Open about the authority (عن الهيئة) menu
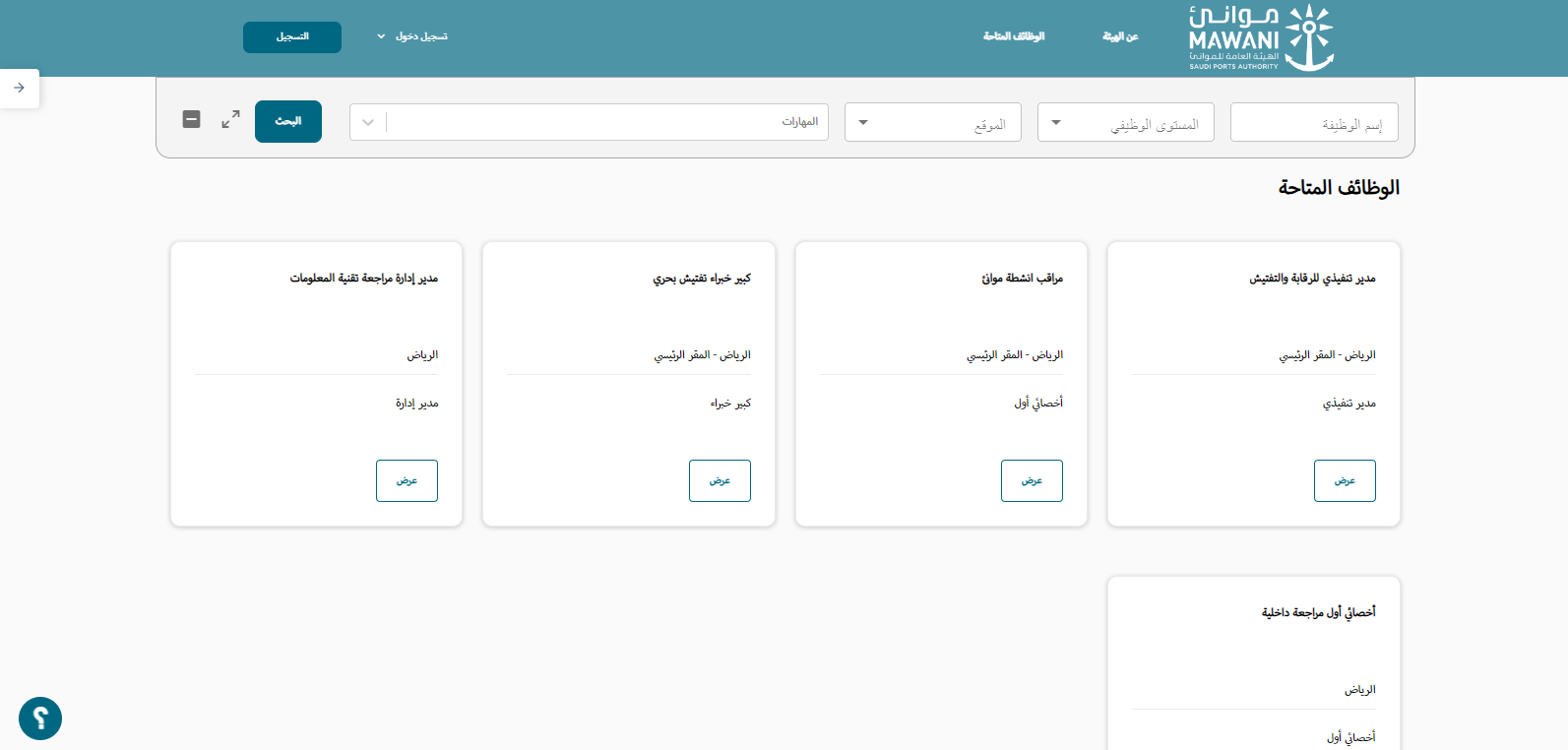The image size is (1568, 750). coord(1120,36)
